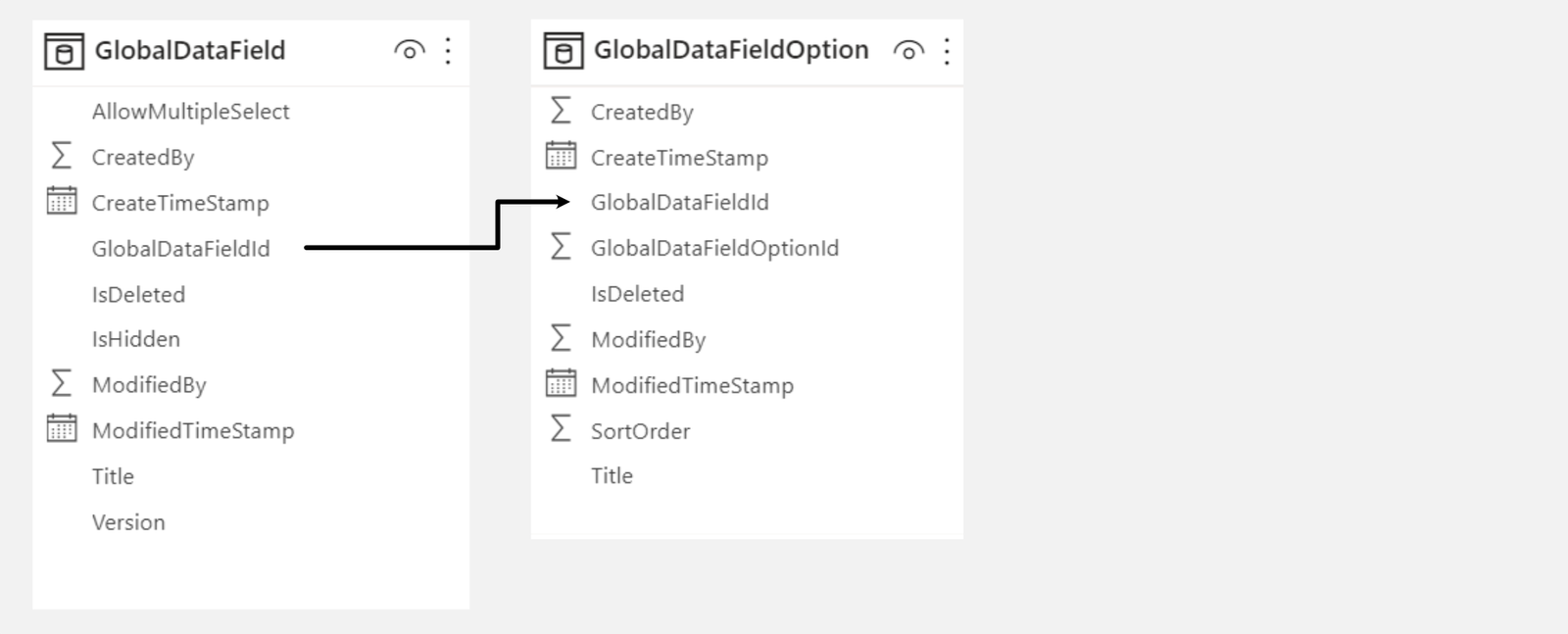
Task: Click sigma icon beside ModifiedBy in GlobalDataField
Action: (x=61, y=383)
